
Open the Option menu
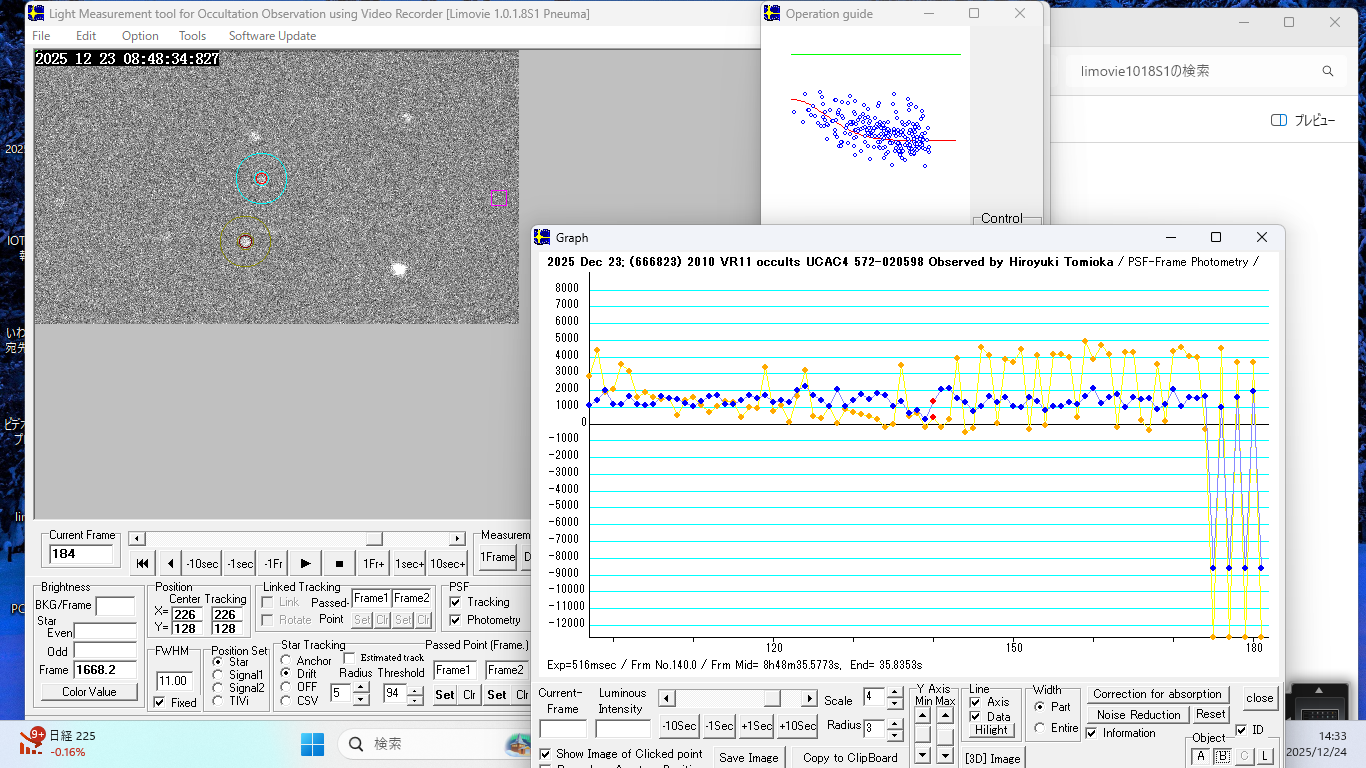click(x=140, y=36)
